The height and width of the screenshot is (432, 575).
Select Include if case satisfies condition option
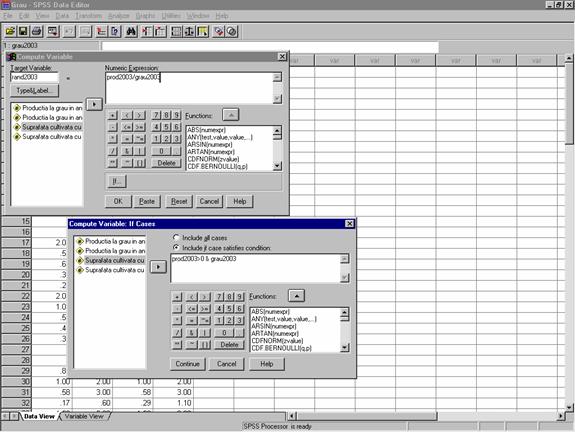pyautogui.click(x=176, y=248)
